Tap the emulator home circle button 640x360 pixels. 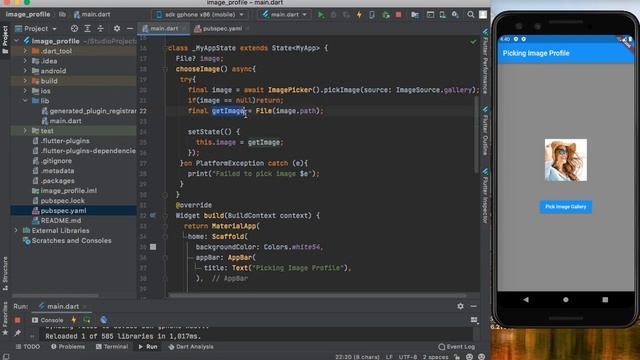tap(566, 300)
